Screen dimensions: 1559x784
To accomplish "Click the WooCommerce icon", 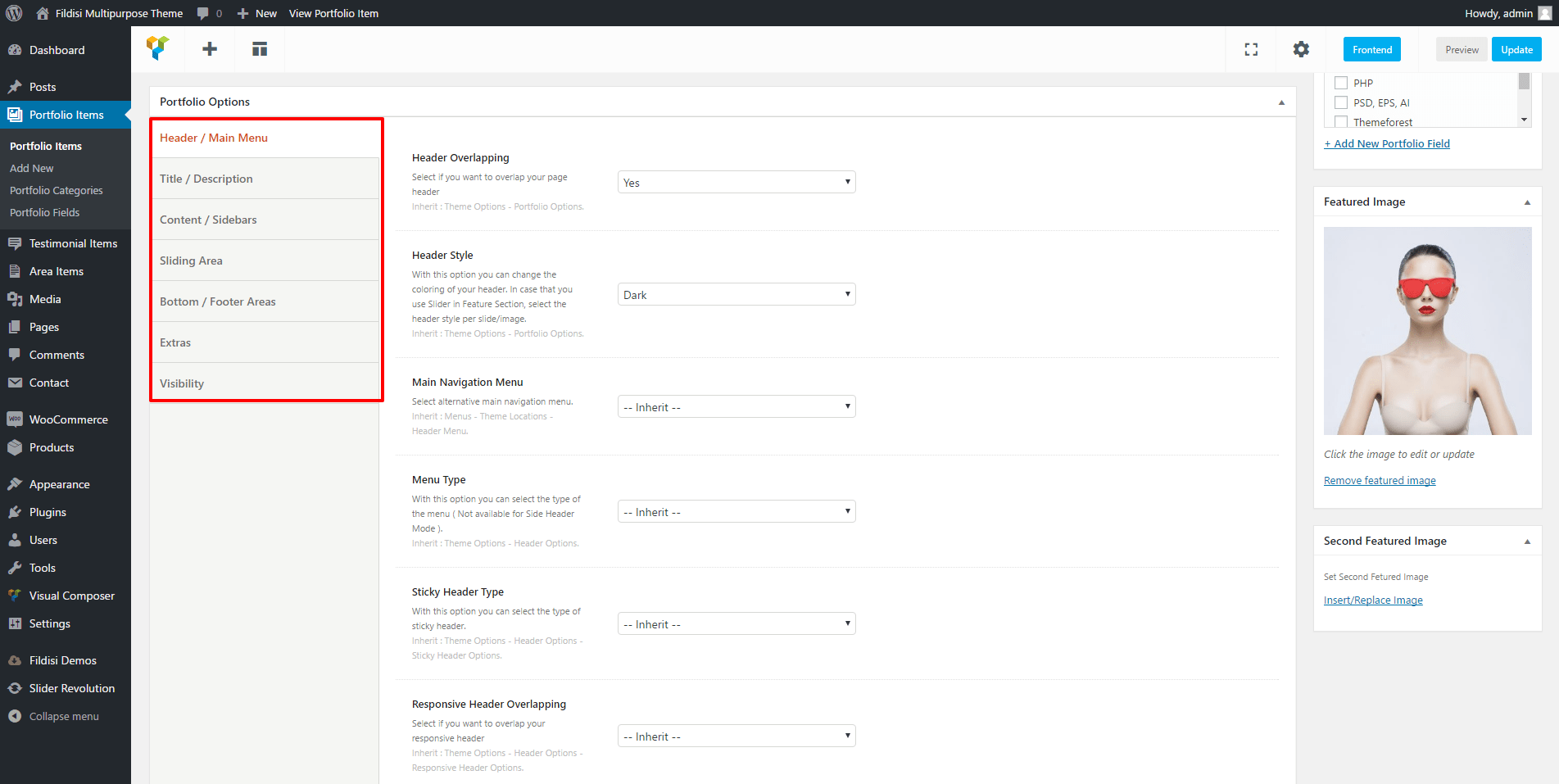I will click(15, 419).
